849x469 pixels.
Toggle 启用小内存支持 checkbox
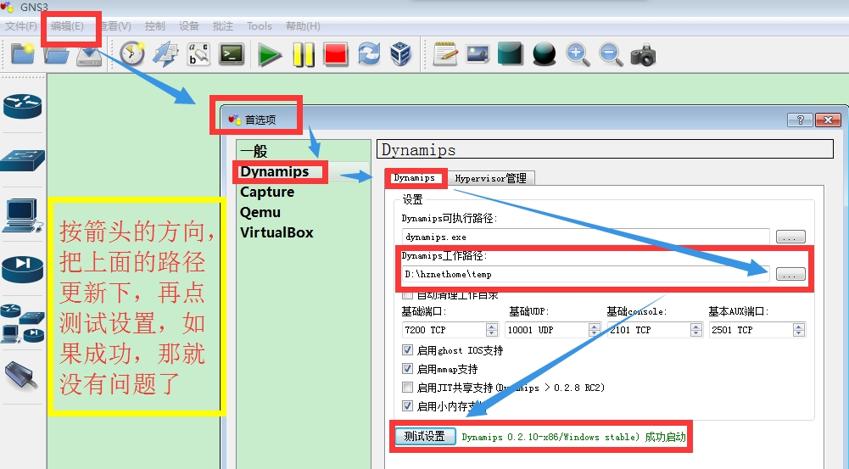407,406
